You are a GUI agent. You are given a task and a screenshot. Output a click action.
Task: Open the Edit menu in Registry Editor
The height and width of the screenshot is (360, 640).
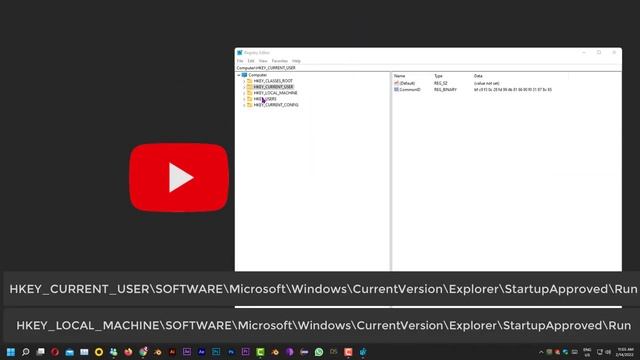tap(251, 61)
